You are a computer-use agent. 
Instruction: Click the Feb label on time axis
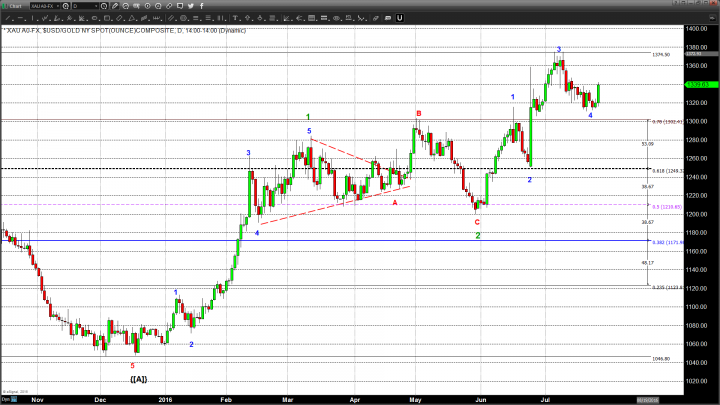tap(225, 400)
